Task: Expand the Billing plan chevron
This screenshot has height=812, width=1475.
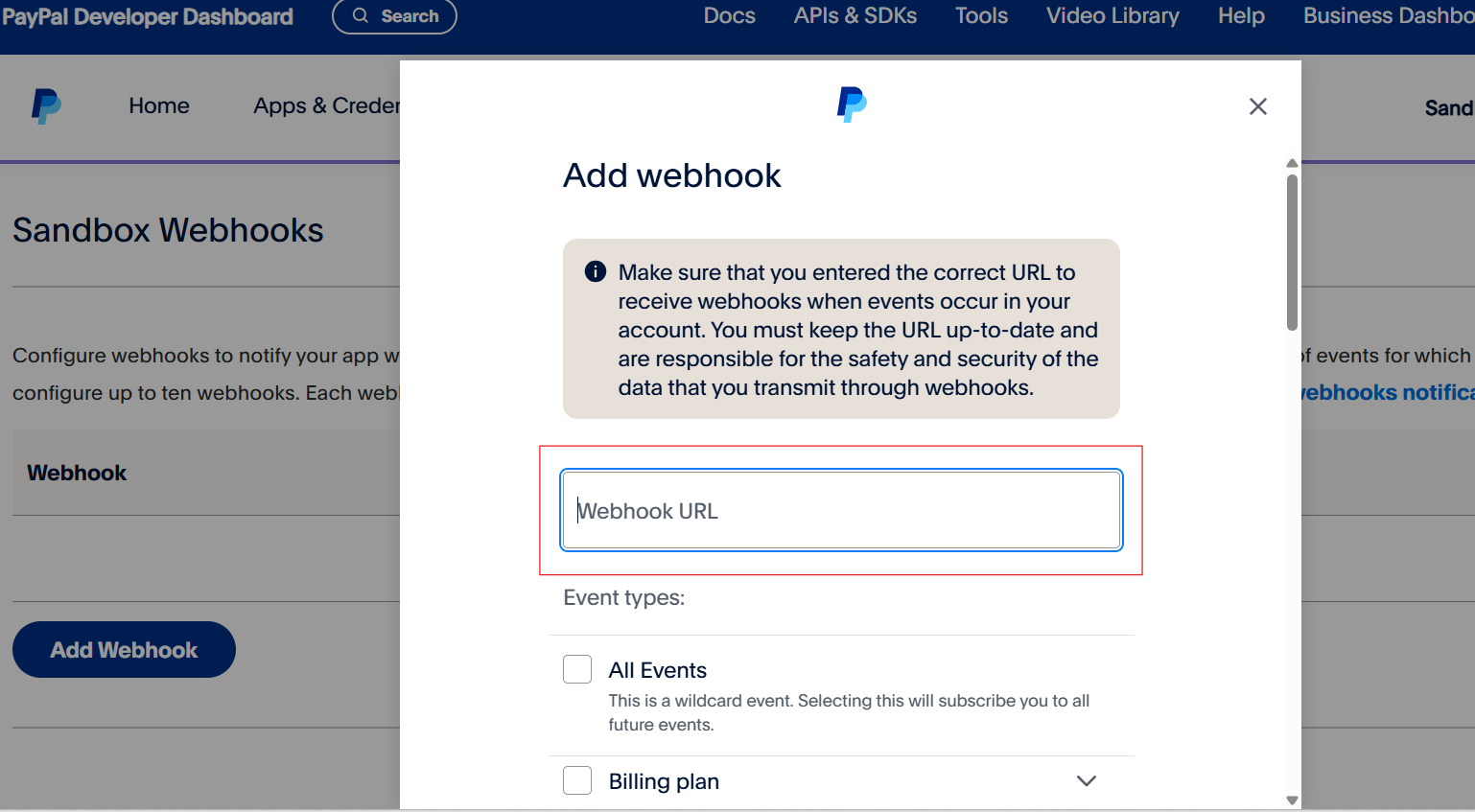Action: point(1086,780)
